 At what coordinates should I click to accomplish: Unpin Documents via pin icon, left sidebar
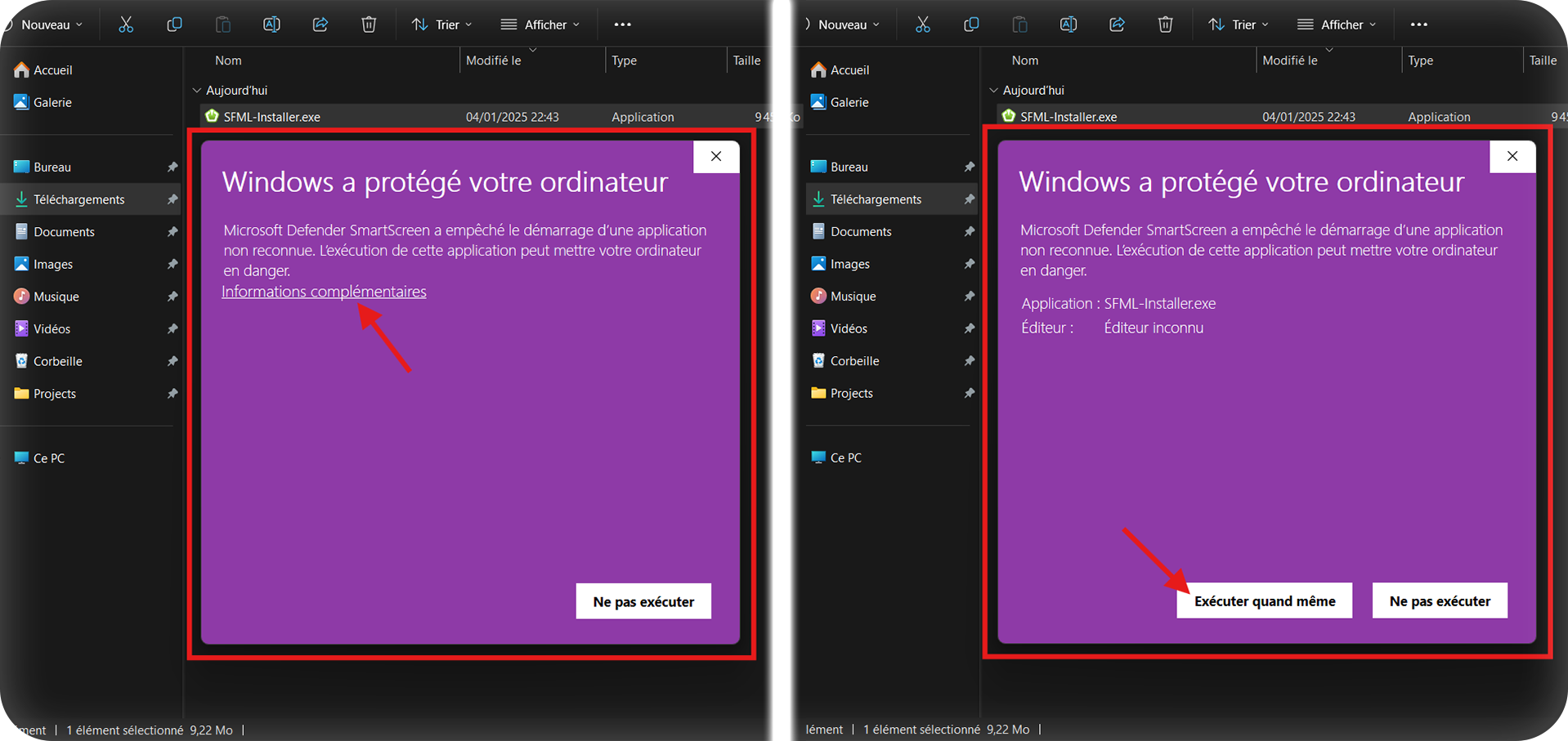pyautogui.click(x=172, y=232)
